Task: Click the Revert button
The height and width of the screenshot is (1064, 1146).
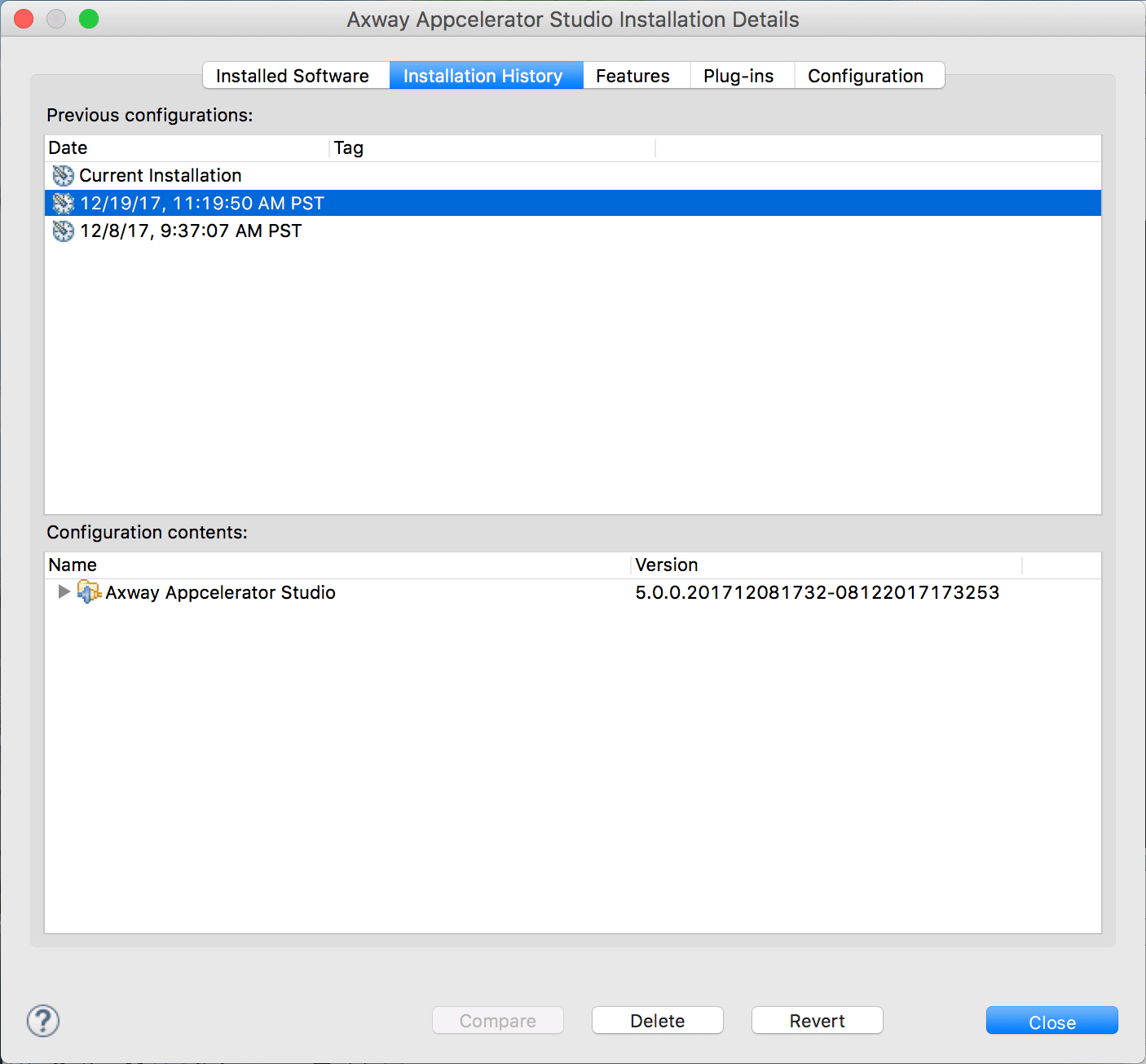Action: [818, 1021]
